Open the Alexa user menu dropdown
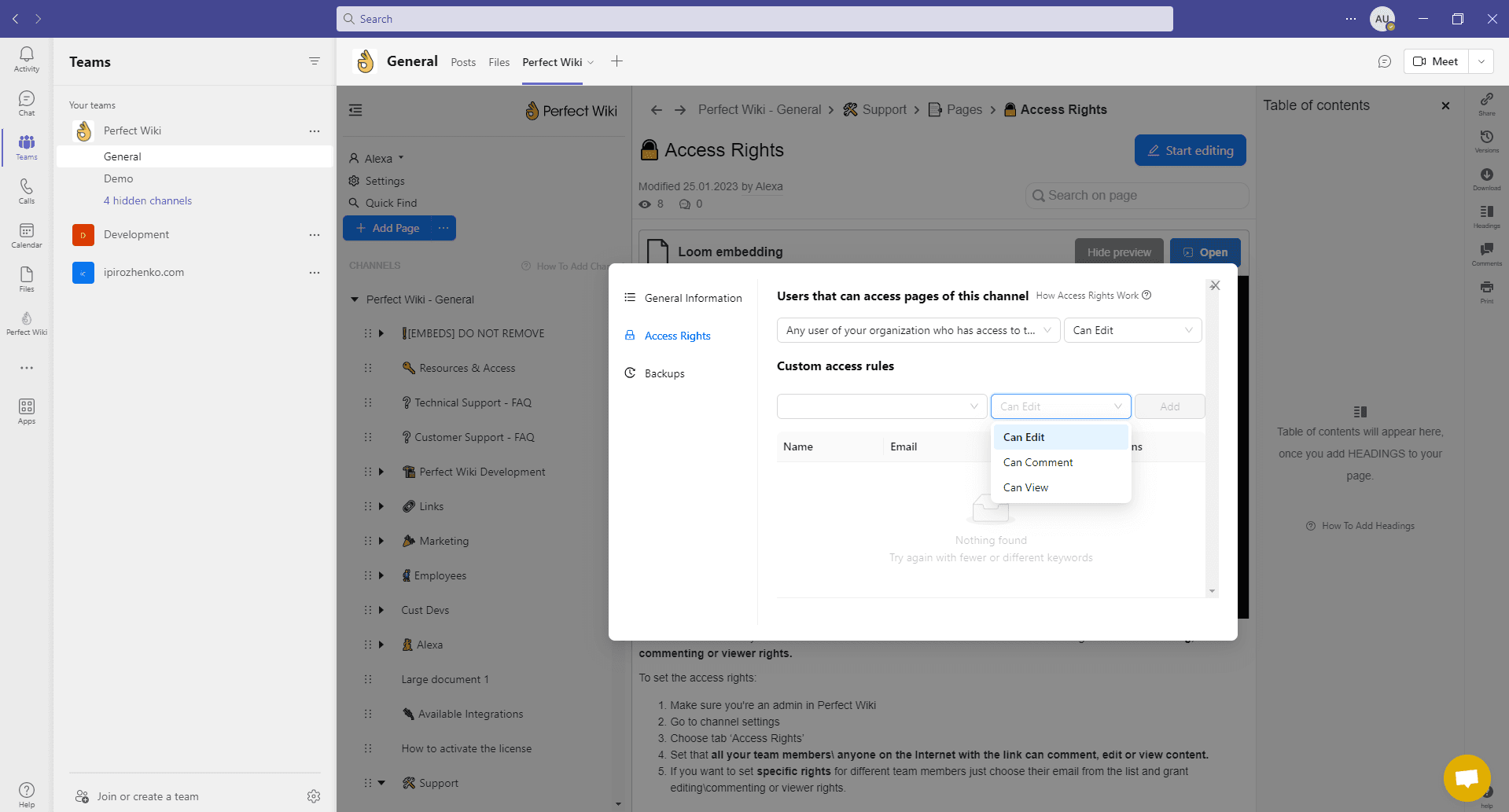The image size is (1509, 812). click(376, 158)
